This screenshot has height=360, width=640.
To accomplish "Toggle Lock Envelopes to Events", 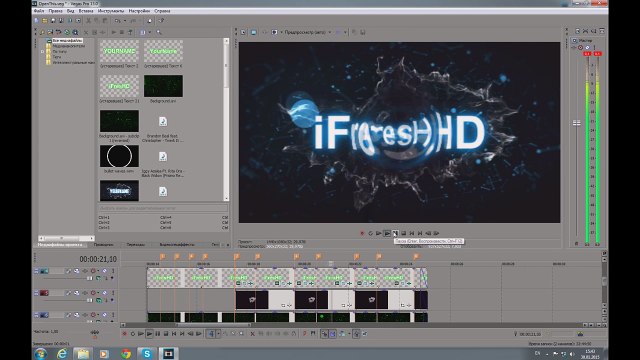I will (356, 334).
